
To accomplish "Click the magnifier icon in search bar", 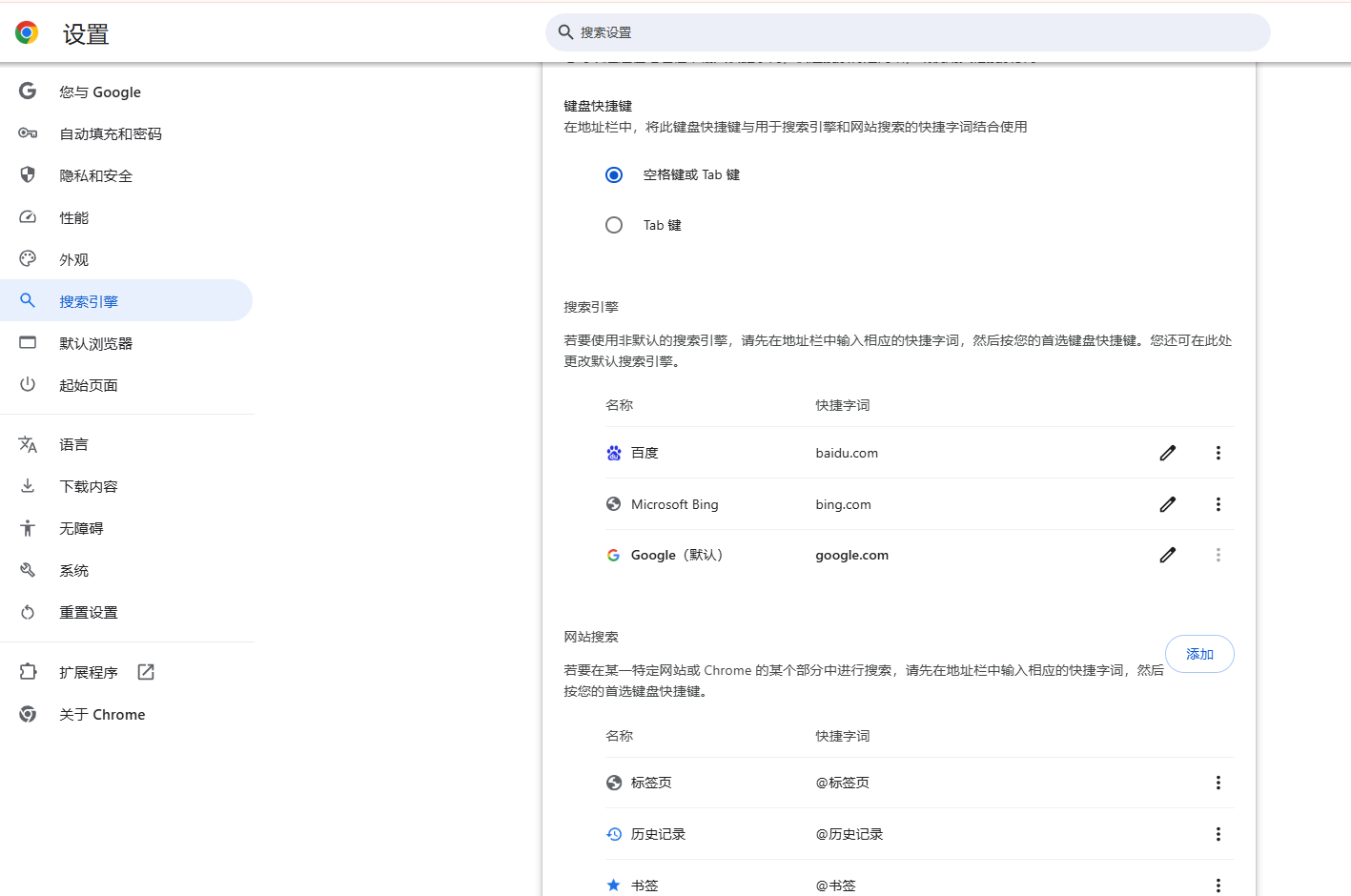I will coord(565,32).
